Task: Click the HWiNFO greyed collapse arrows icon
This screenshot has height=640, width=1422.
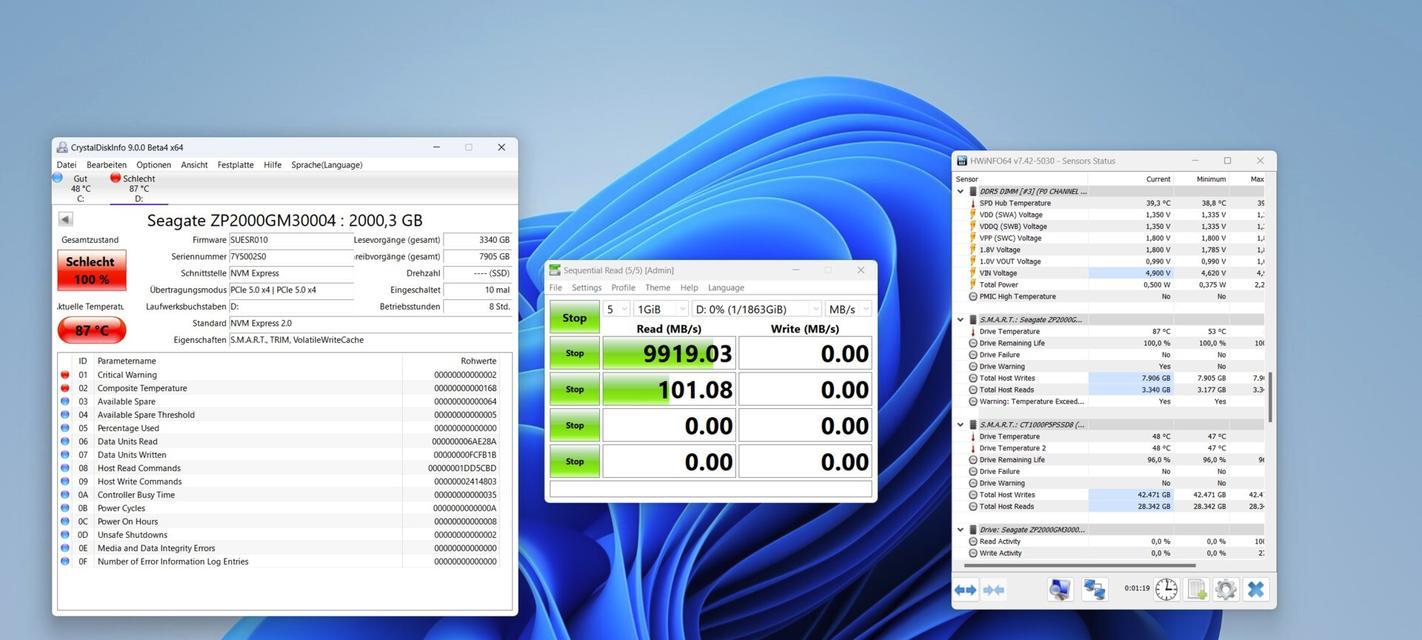Action: point(993,590)
